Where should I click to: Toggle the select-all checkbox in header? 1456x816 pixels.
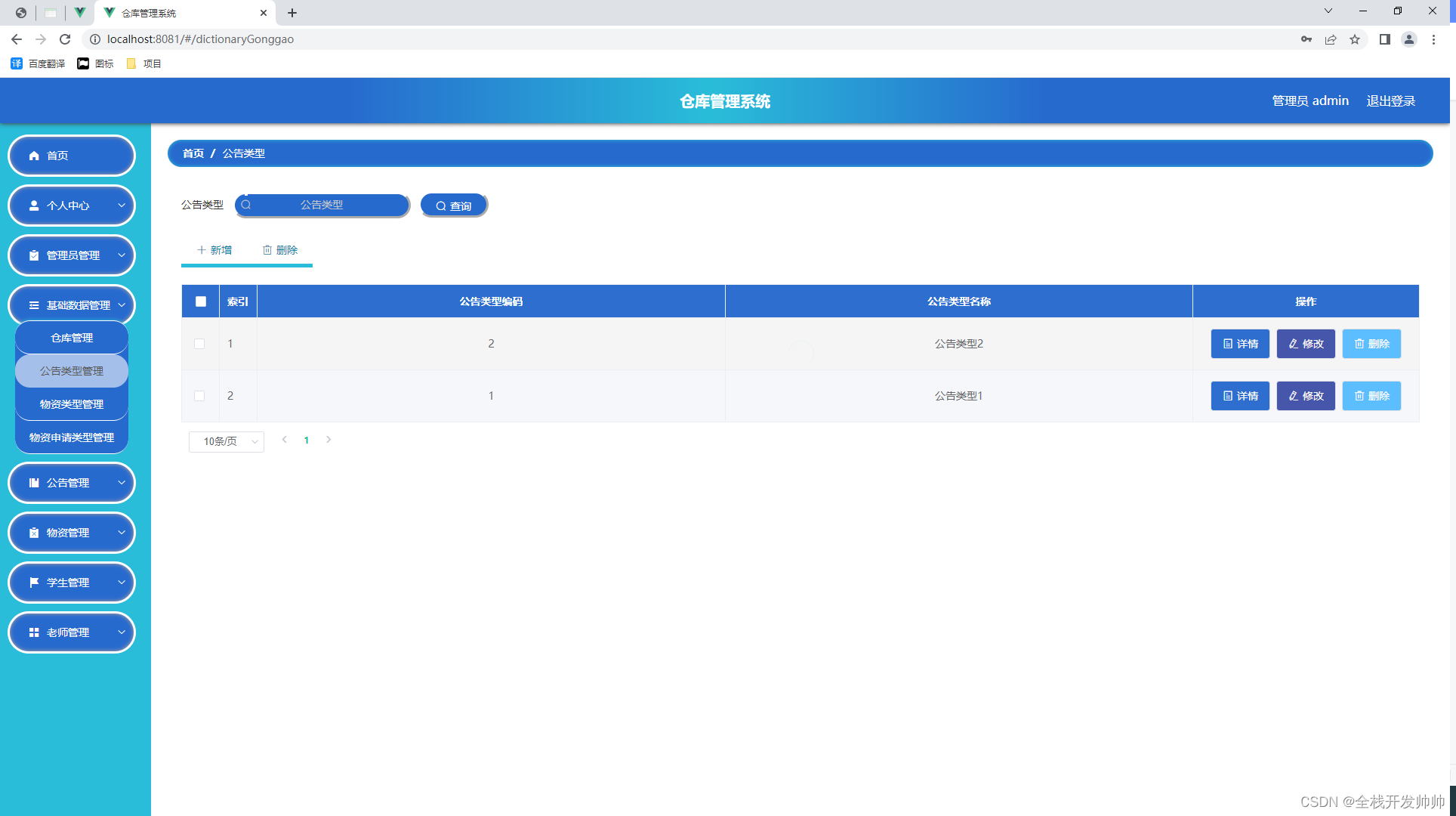coord(200,301)
